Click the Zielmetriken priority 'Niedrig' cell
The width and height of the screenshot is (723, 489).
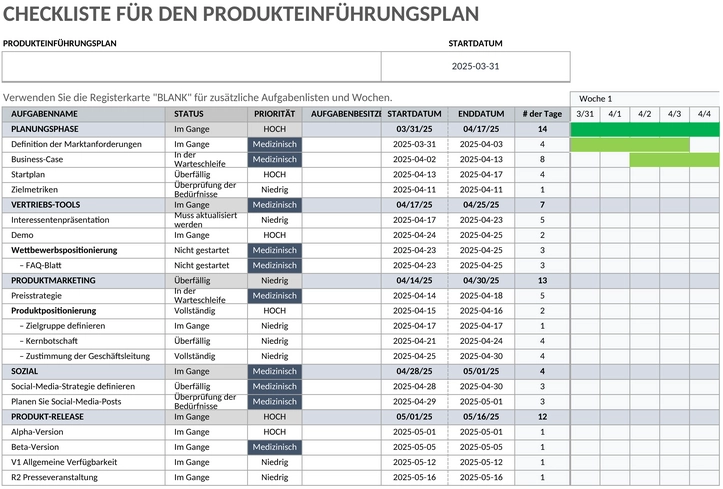click(x=274, y=190)
